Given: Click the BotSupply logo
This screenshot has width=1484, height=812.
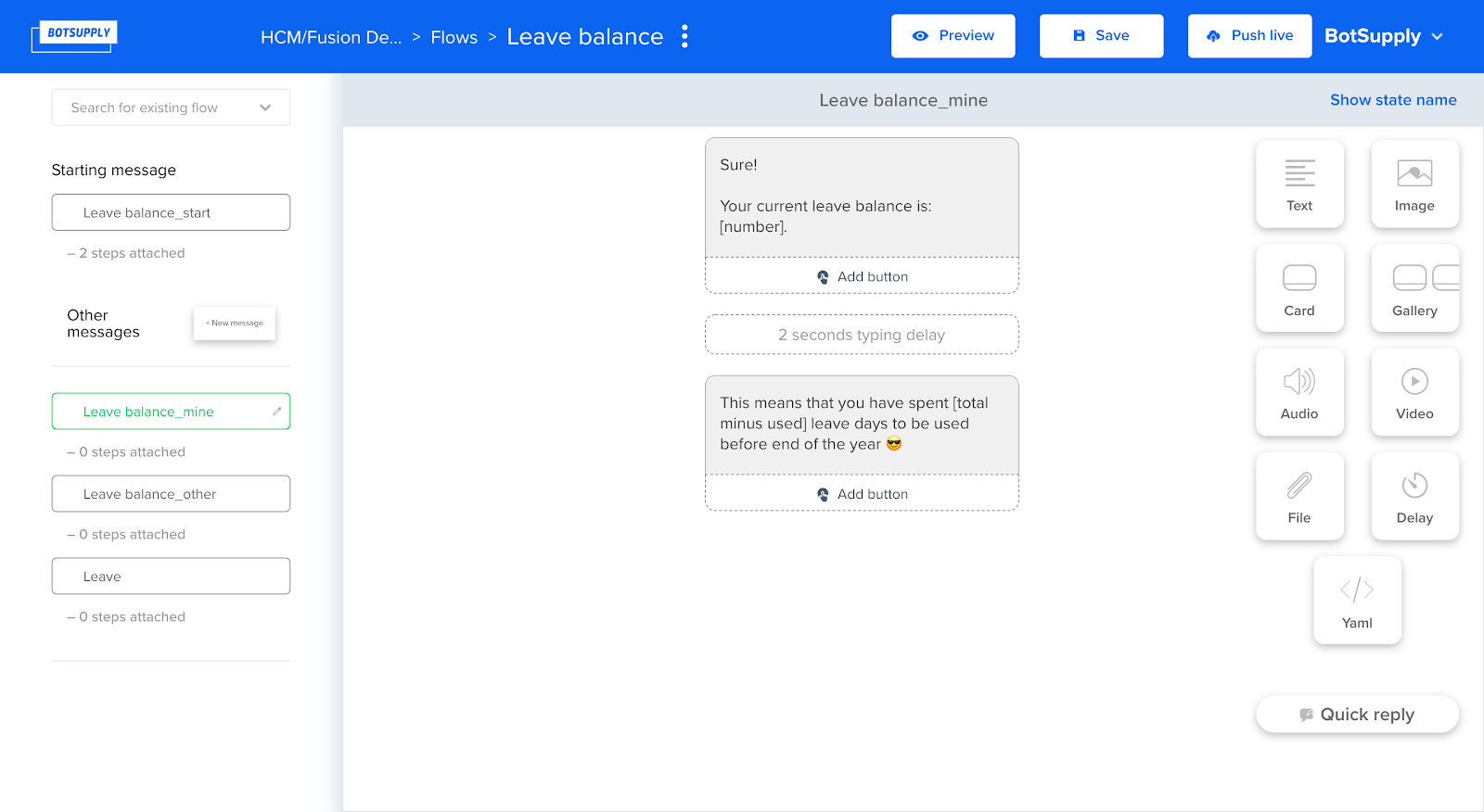Looking at the screenshot, I should 74,36.
